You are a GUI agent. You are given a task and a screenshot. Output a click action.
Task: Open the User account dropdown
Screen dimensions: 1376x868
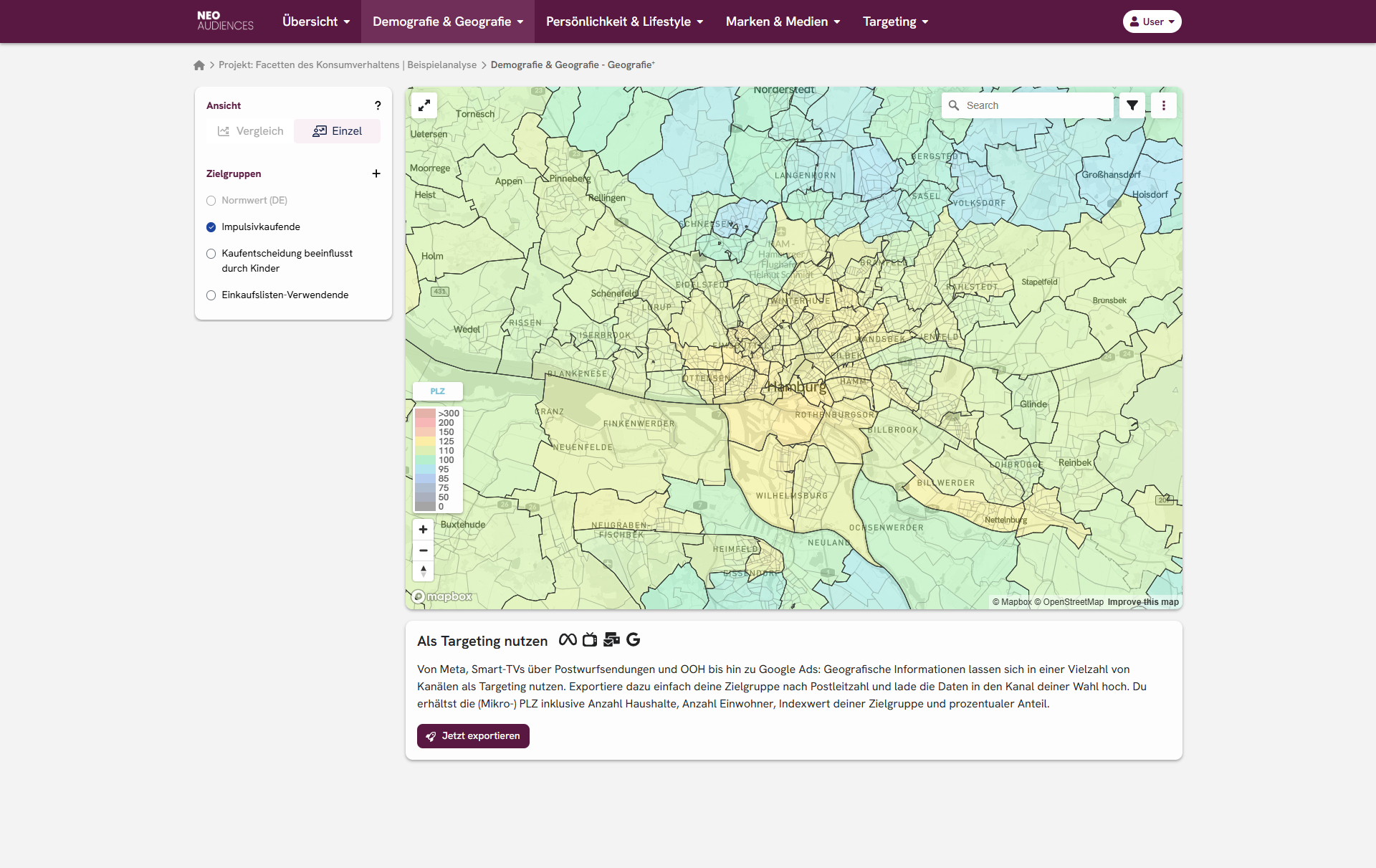click(x=1152, y=22)
